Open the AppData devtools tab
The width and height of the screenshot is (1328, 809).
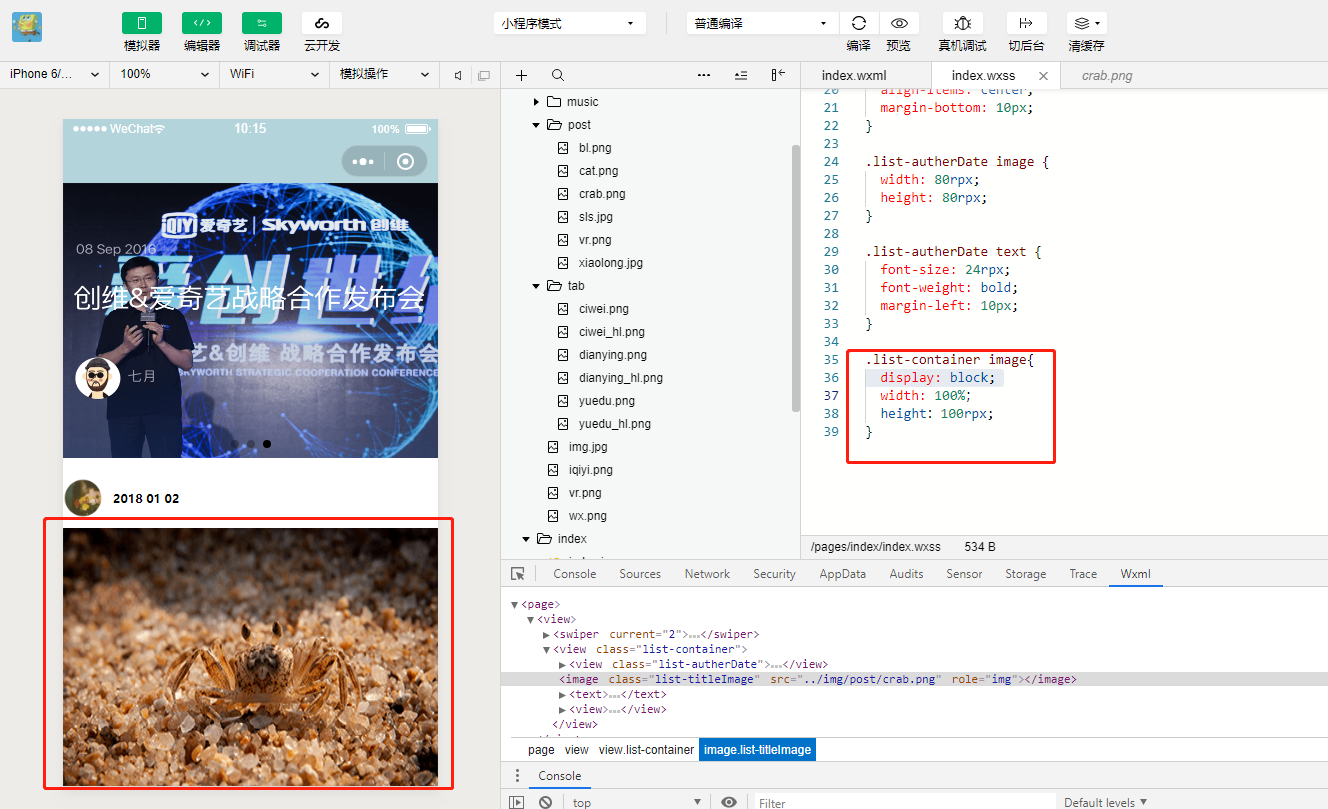coord(842,574)
